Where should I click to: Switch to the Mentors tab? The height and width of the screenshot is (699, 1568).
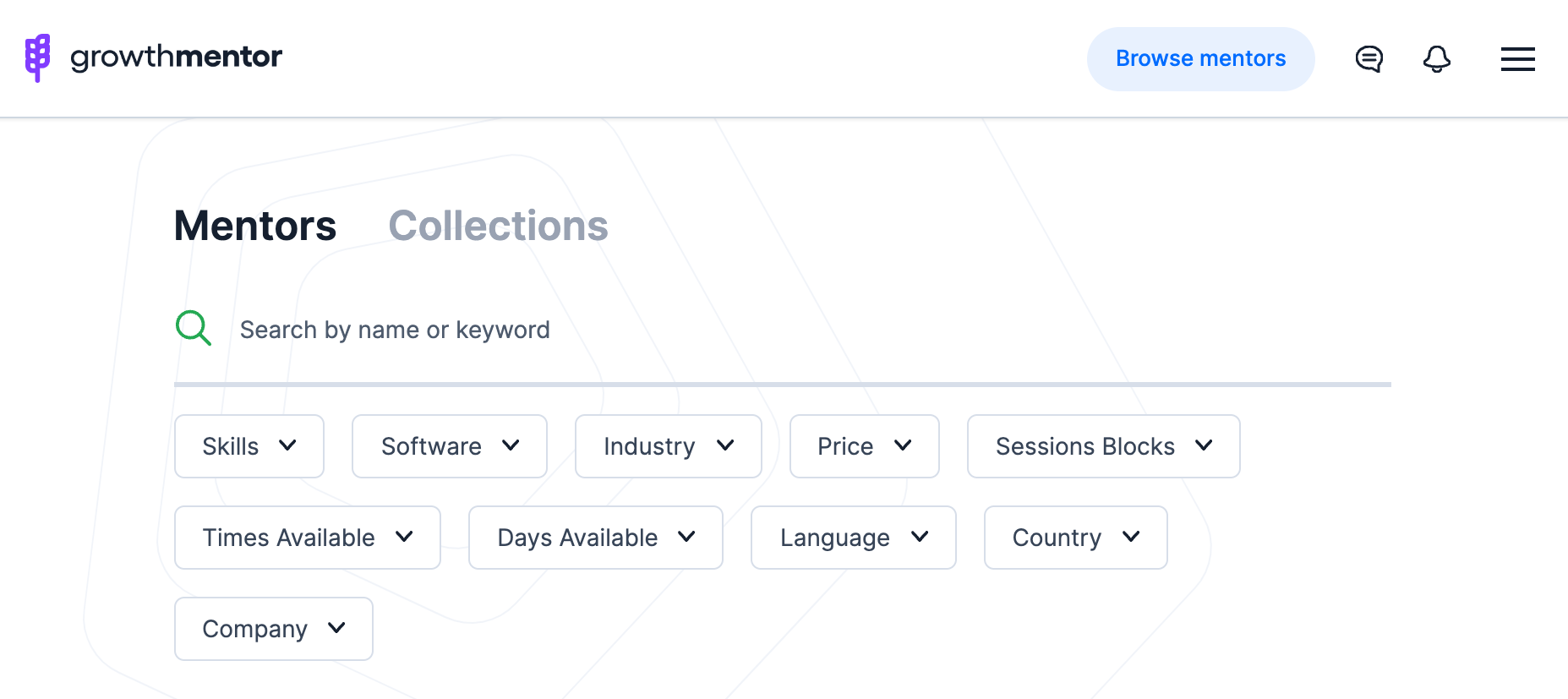[x=255, y=226]
